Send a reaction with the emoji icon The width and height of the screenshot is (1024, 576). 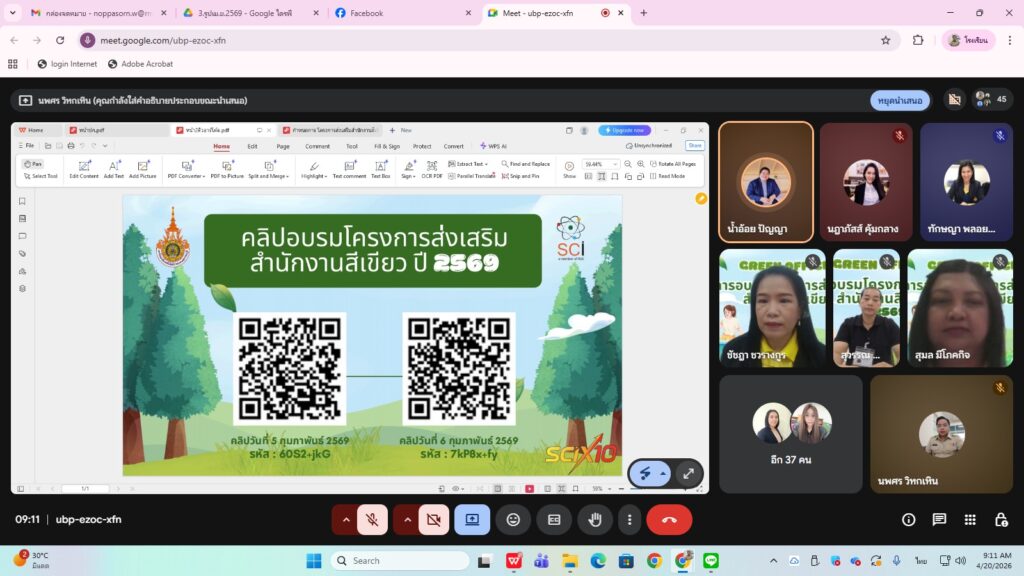[513, 520]
